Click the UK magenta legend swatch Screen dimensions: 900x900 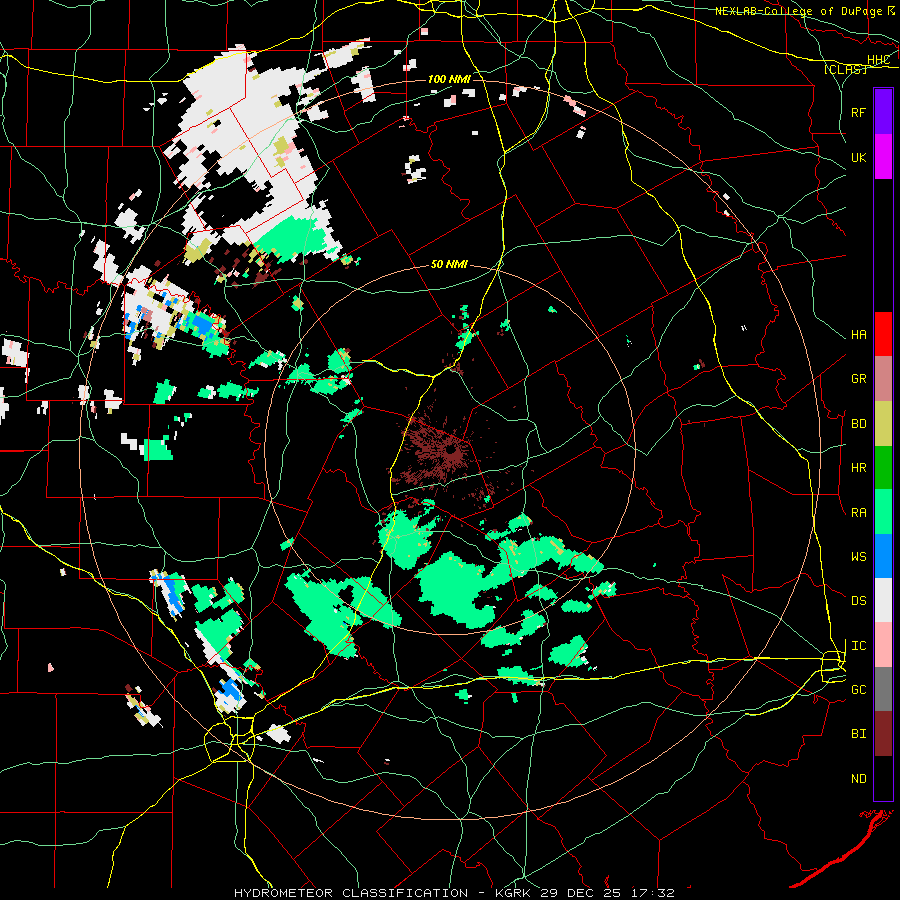883,157
